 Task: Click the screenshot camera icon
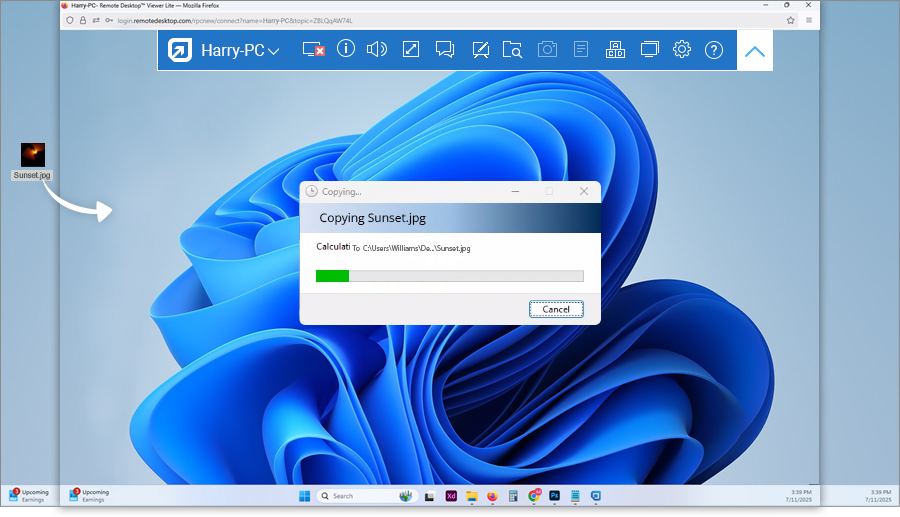pos(547,49)
